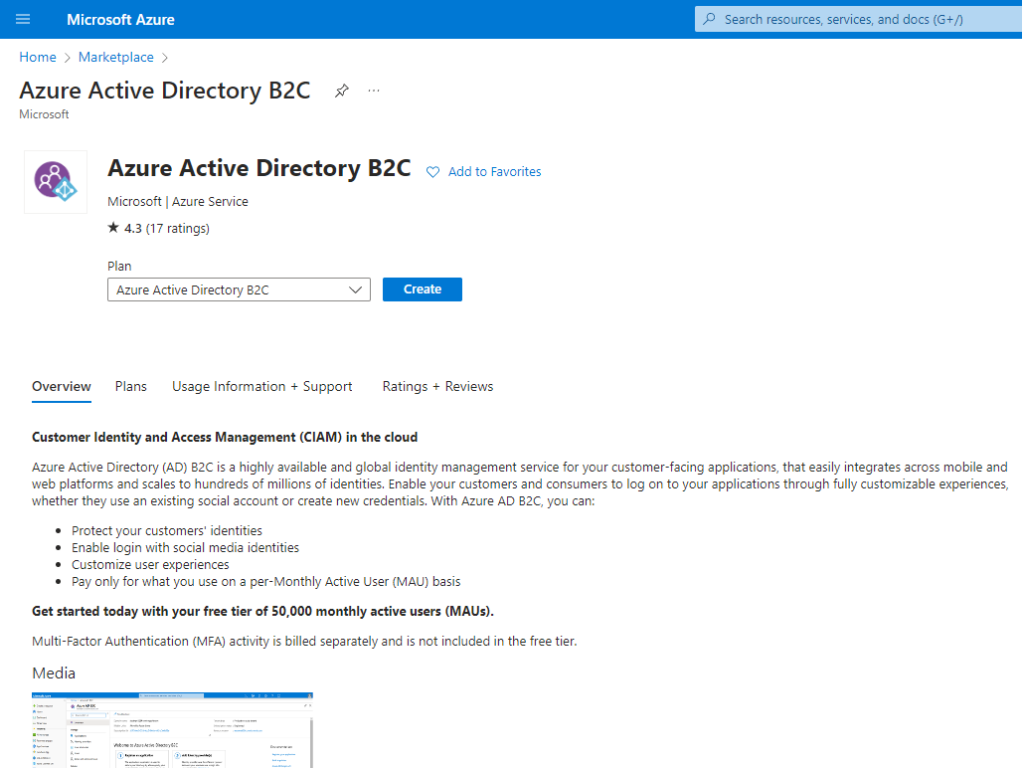Open the hamburger portal menu
This screenshot has height=768, width=1024.
[x=23, y=19]
